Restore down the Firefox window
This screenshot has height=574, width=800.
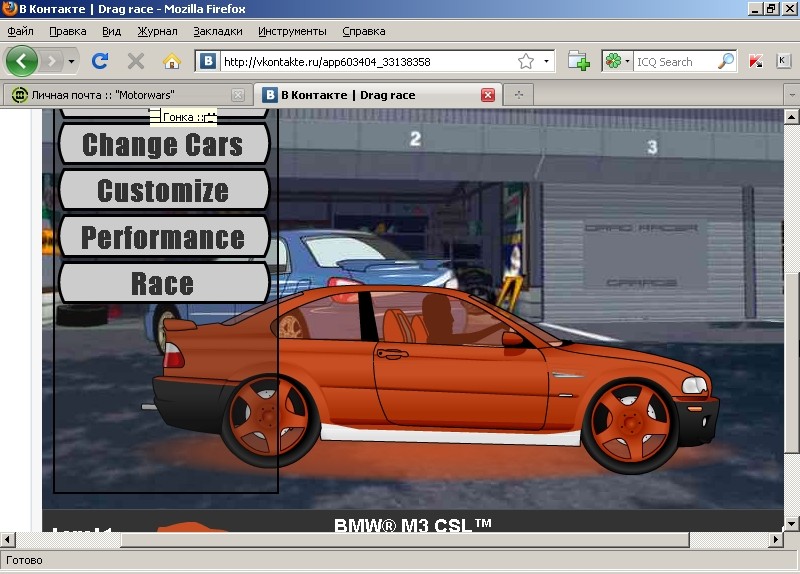click(772, 9)
